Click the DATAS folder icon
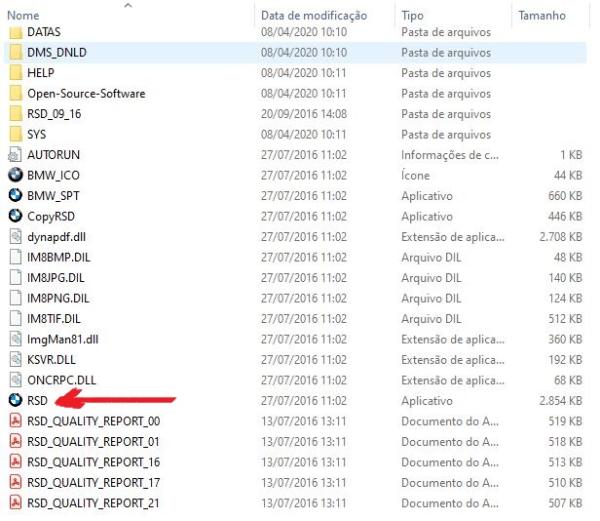The image size is (600, 521). pyautogui.click(x=15, y=32)
